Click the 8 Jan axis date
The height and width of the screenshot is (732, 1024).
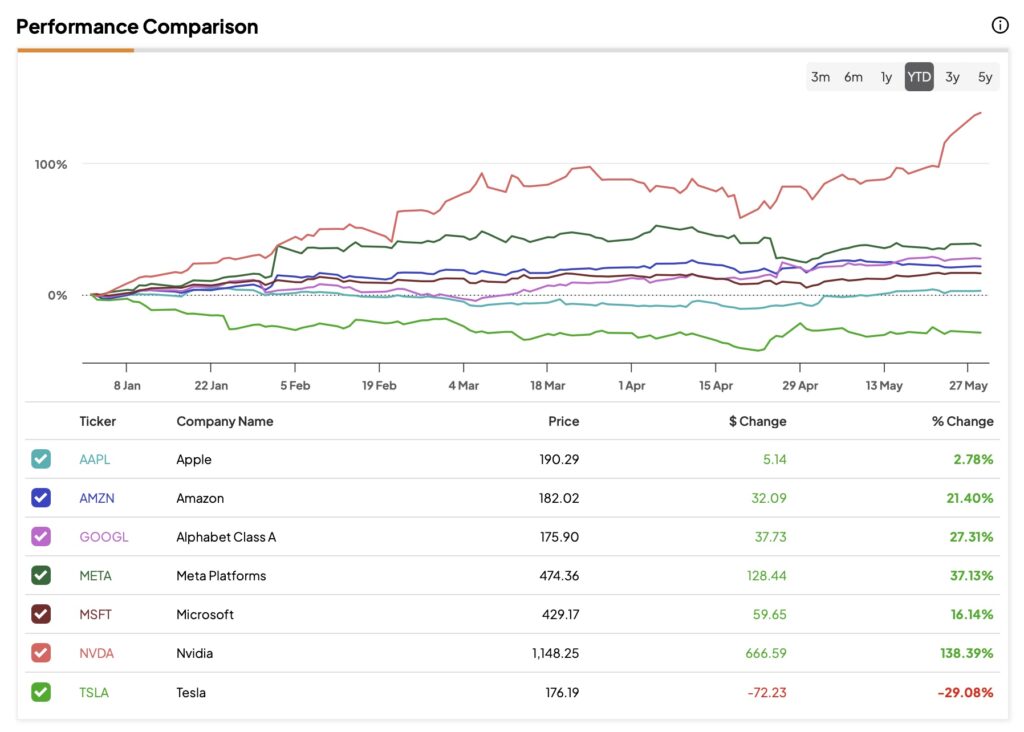pyautogui.click(x=127, y=385)
